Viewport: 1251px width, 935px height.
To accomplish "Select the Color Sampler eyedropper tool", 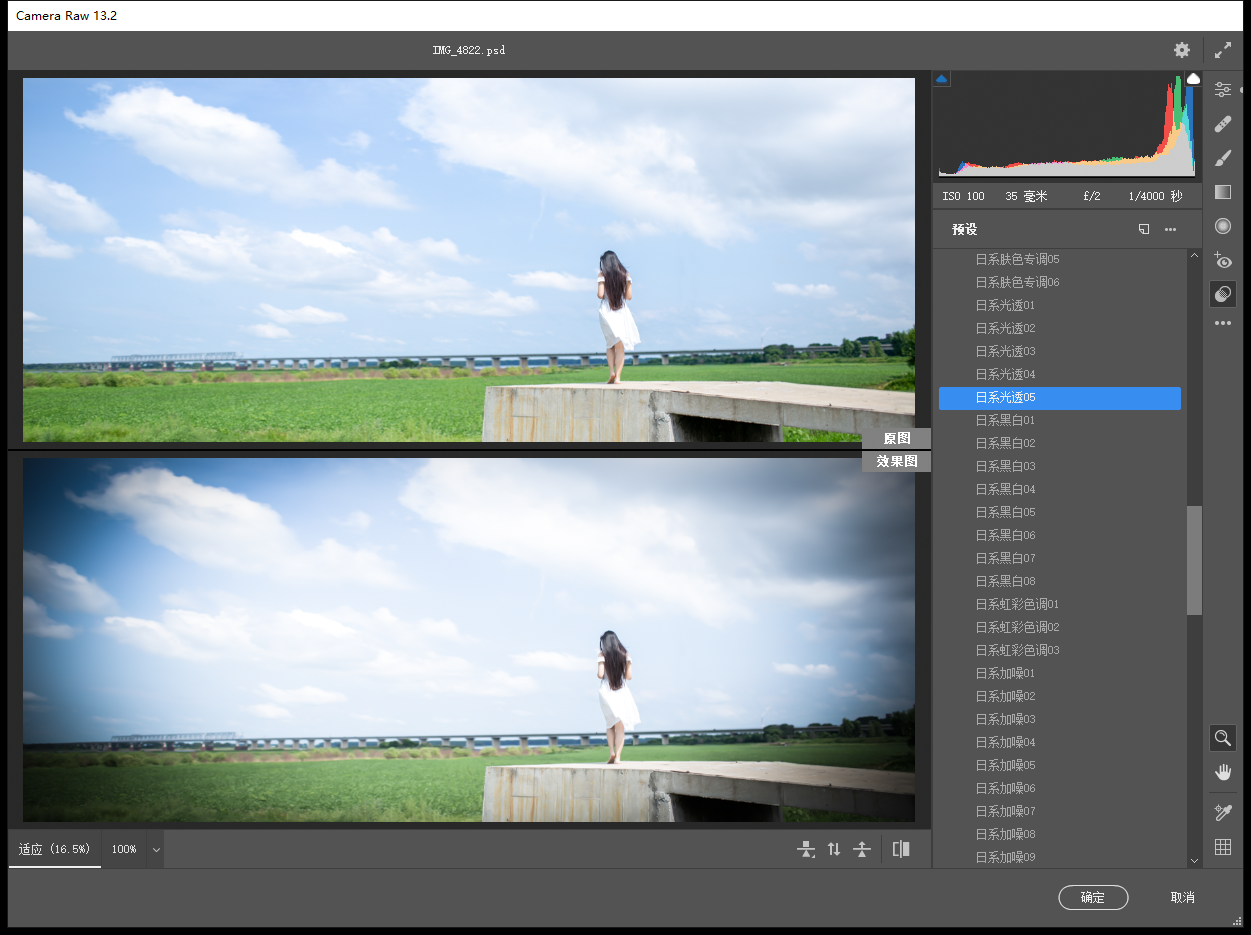I will (1222, 813).
